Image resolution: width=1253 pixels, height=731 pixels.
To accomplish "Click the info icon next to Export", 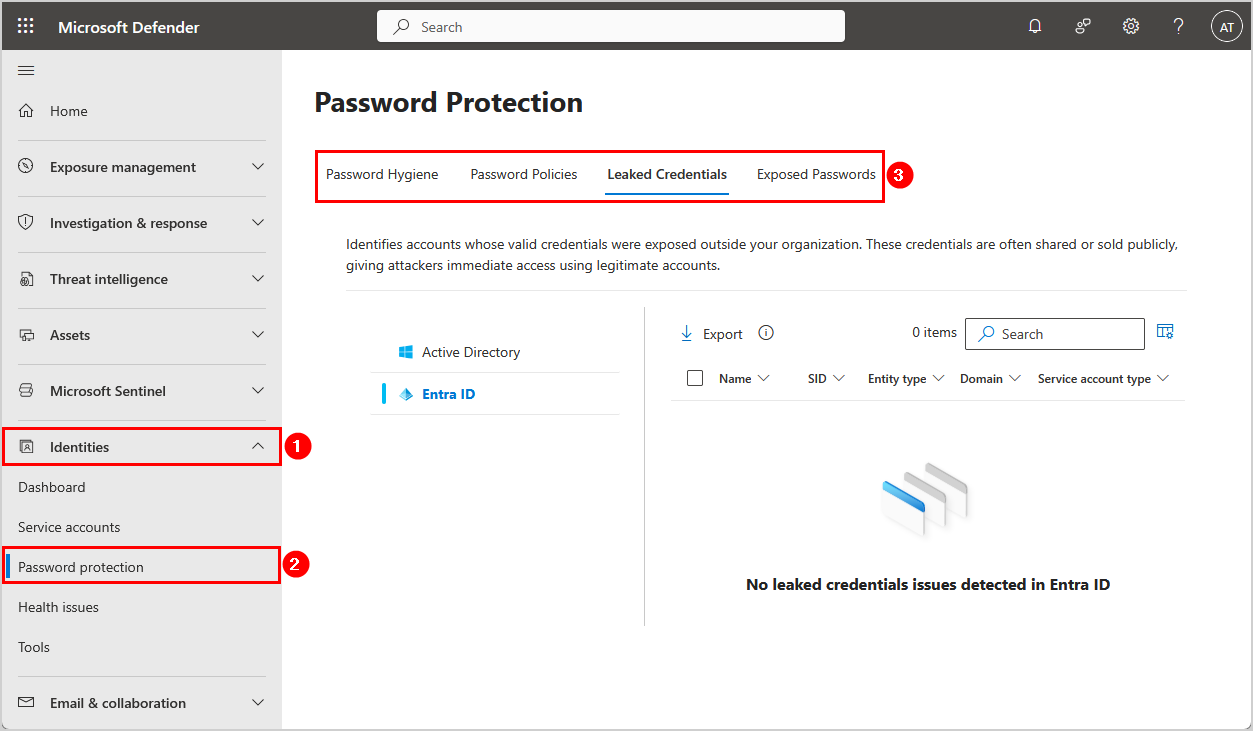I will click(765, 332).
